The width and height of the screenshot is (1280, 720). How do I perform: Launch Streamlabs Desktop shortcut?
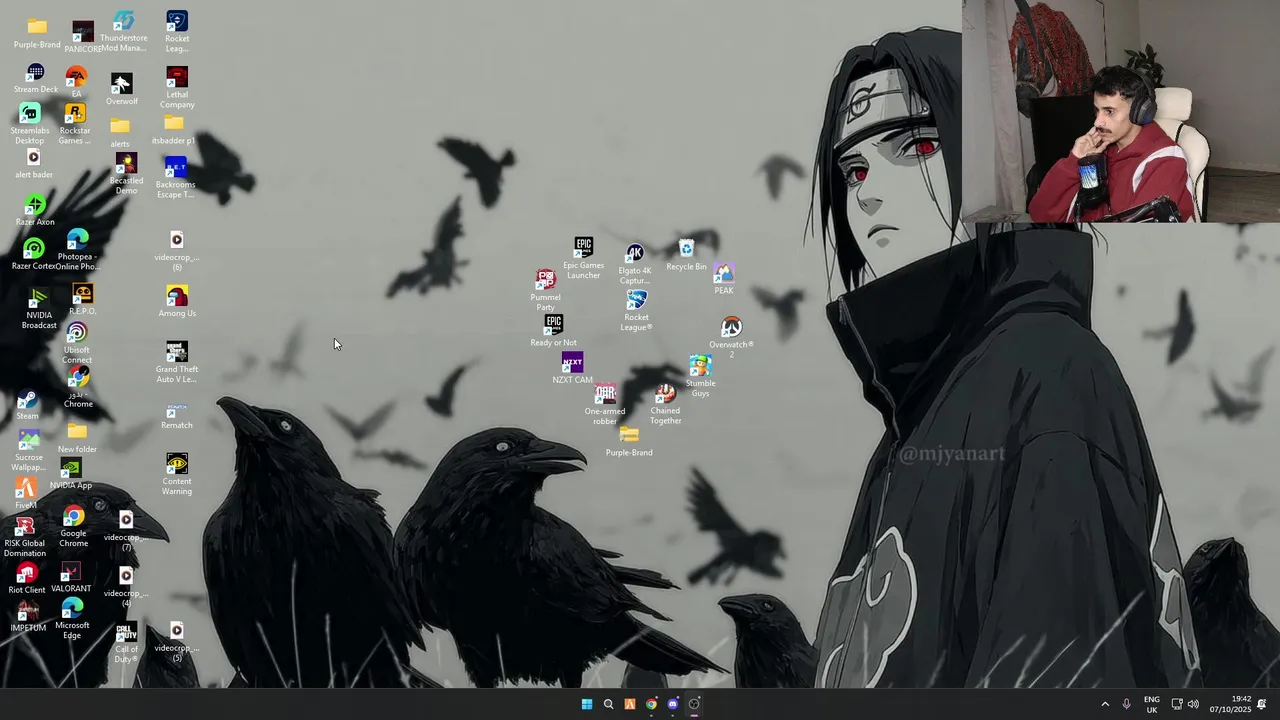[x=30, y=124]
